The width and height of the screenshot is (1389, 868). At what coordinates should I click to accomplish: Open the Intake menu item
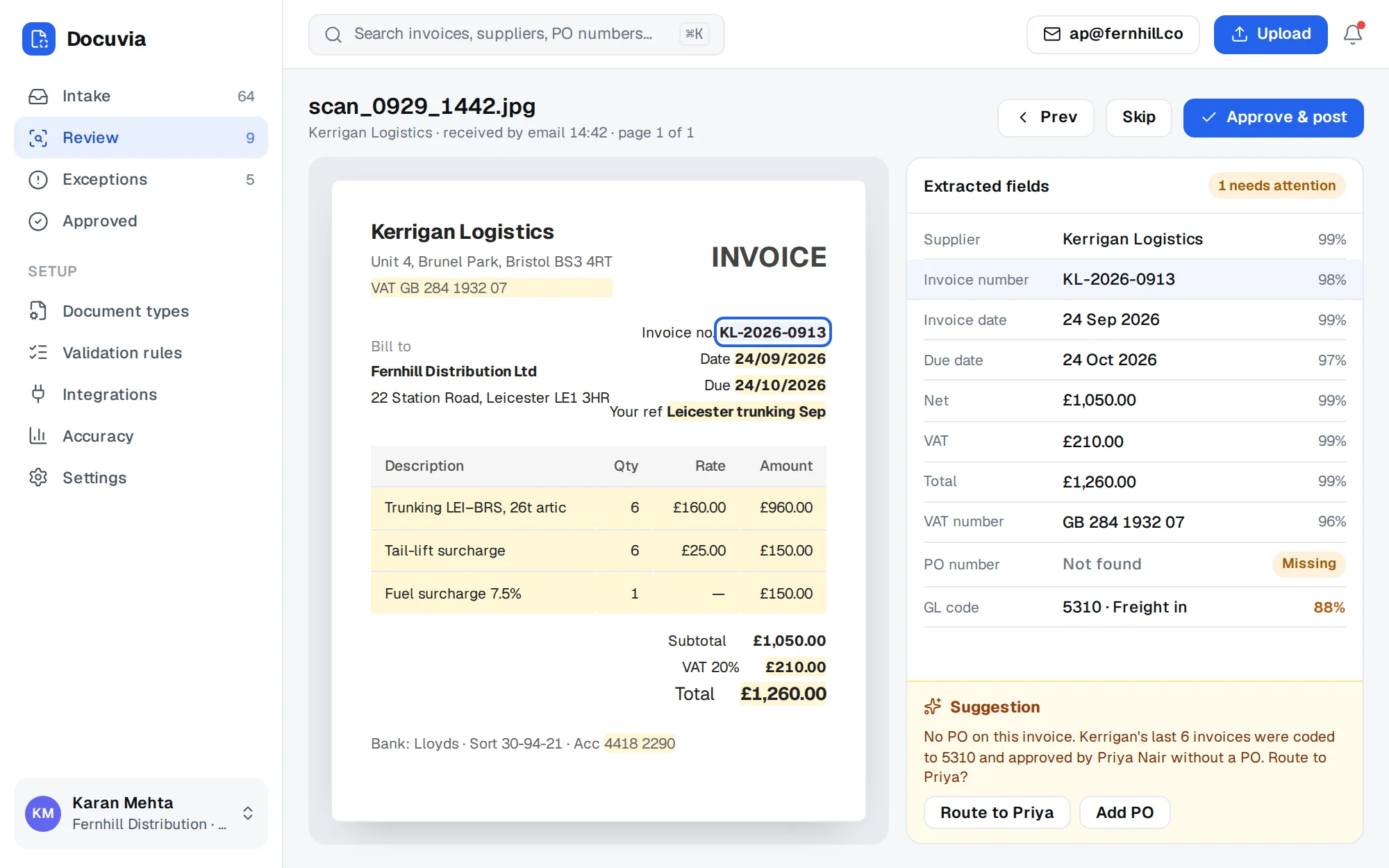click(x=141, y=96)
